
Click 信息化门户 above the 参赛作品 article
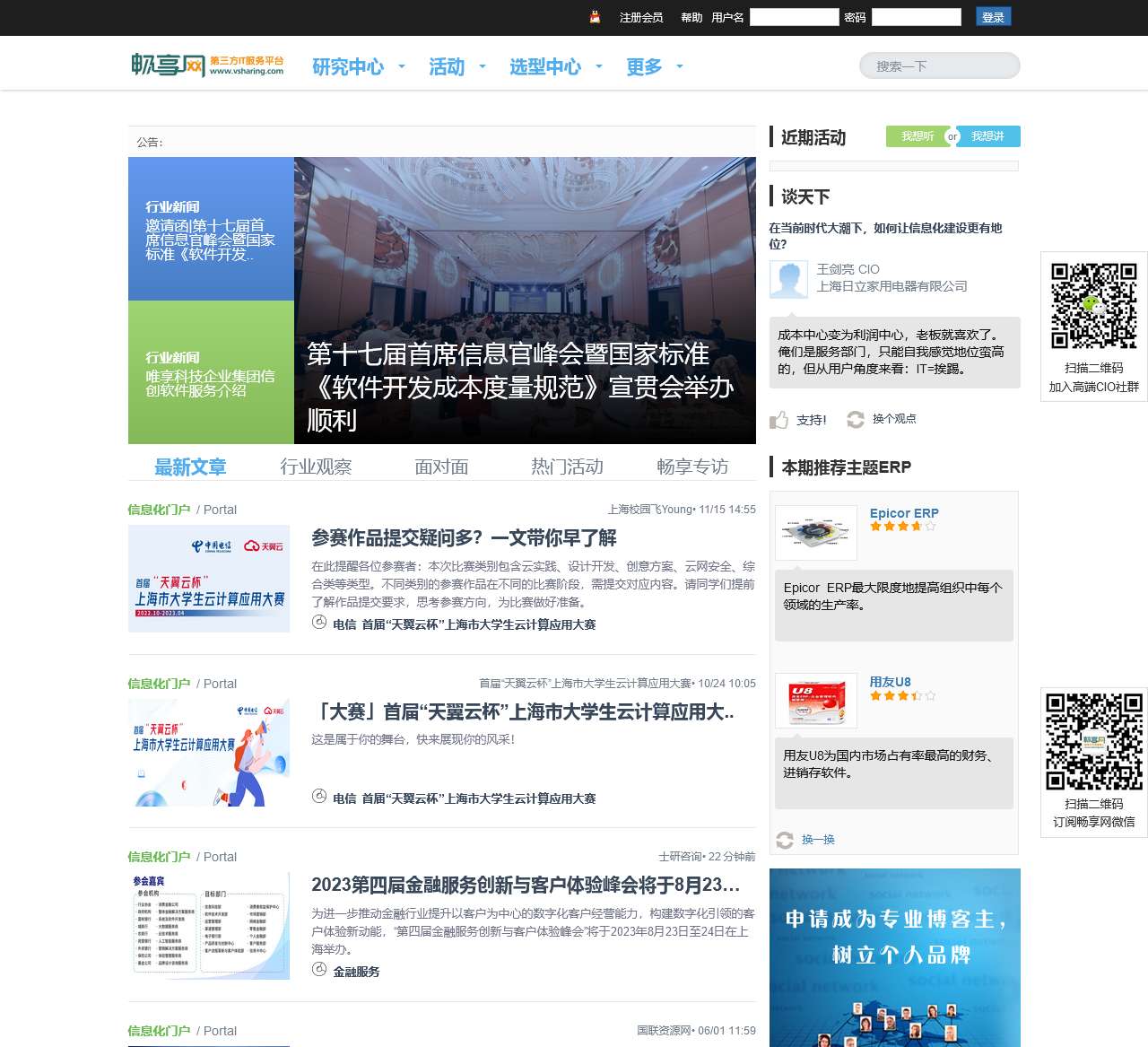click(x=159, y=510)
